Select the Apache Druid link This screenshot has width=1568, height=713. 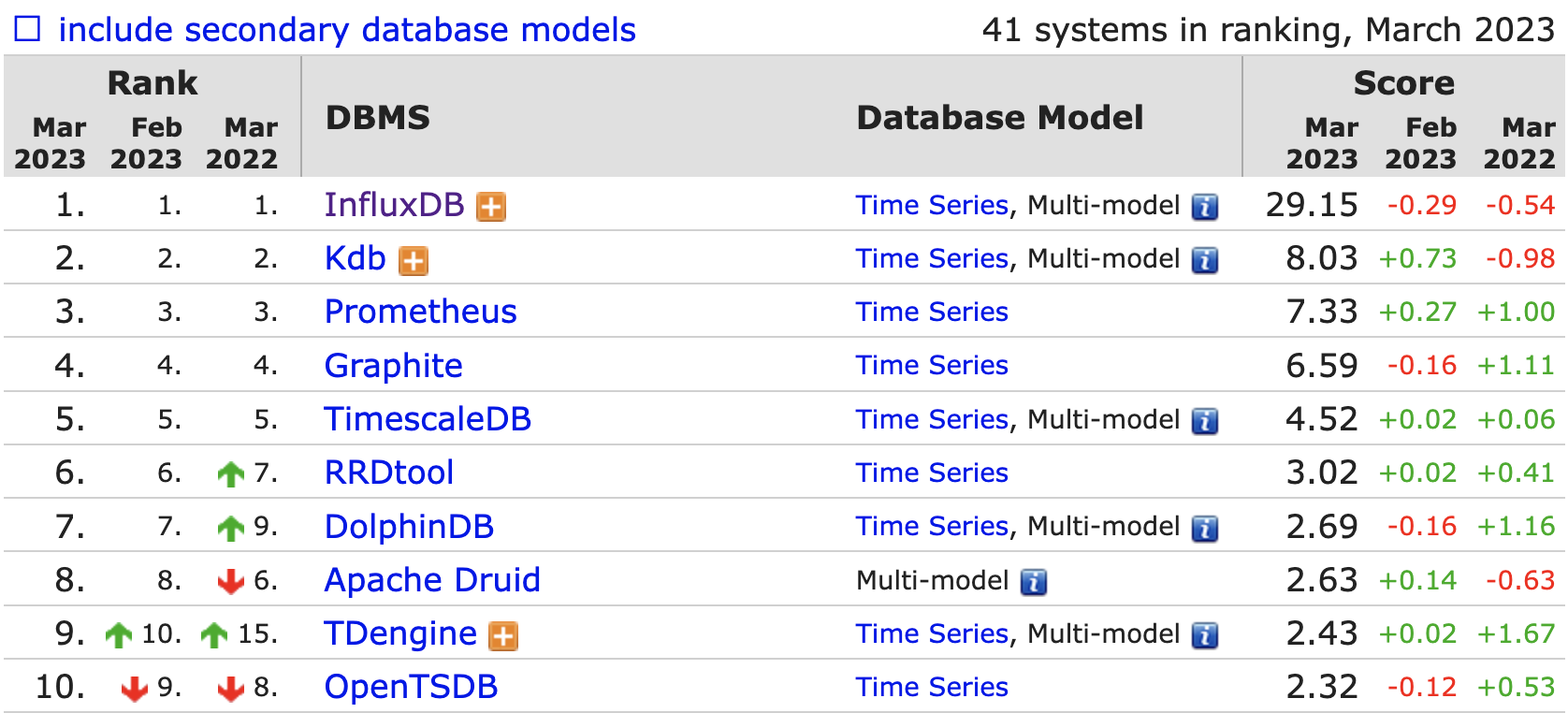432,580
